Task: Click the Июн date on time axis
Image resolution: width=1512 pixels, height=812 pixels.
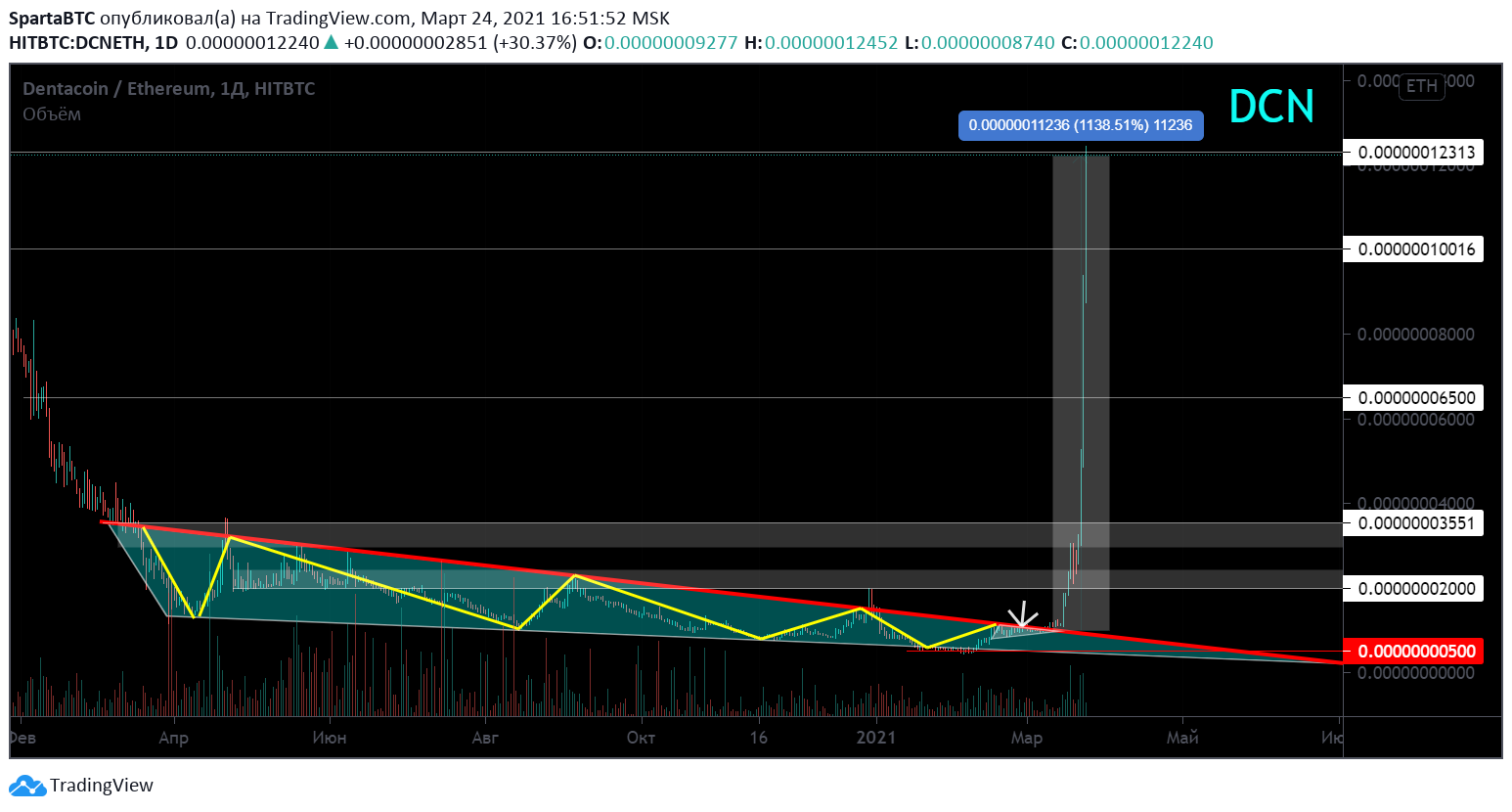Action: point(330,738)
